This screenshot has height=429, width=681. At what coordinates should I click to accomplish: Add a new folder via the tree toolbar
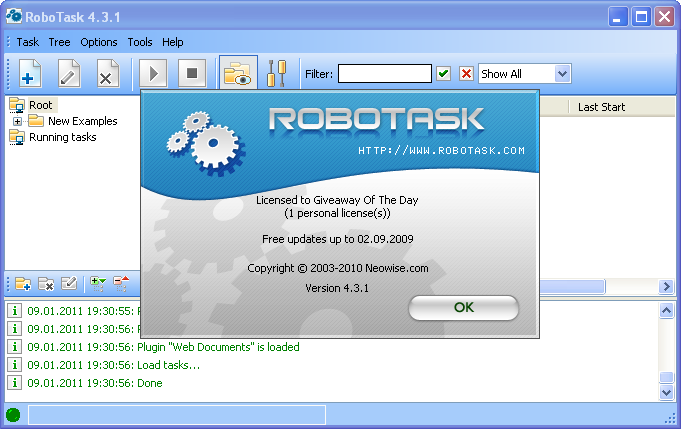23,284
